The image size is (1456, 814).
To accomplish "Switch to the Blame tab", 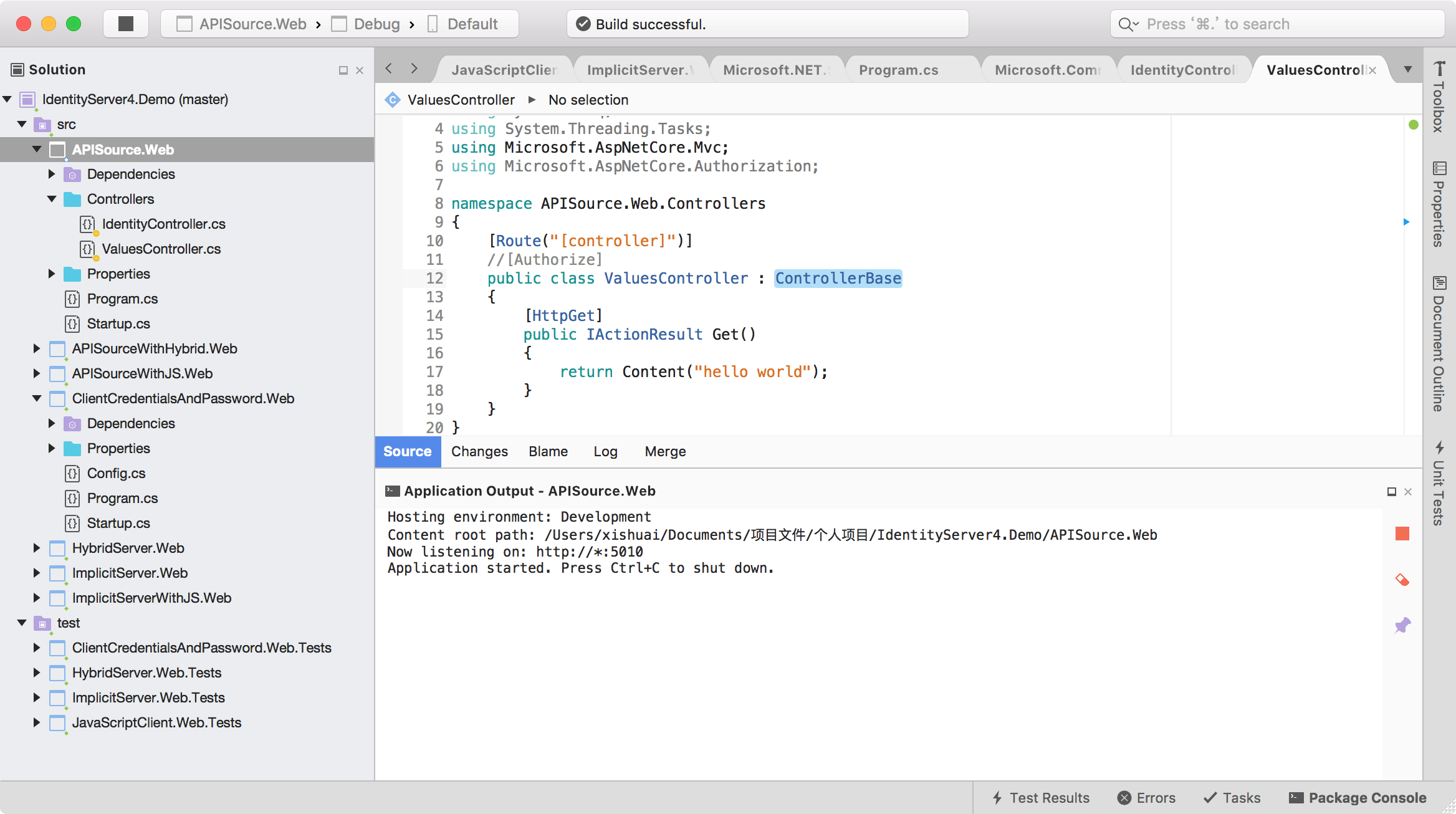I will click(548, 451).
